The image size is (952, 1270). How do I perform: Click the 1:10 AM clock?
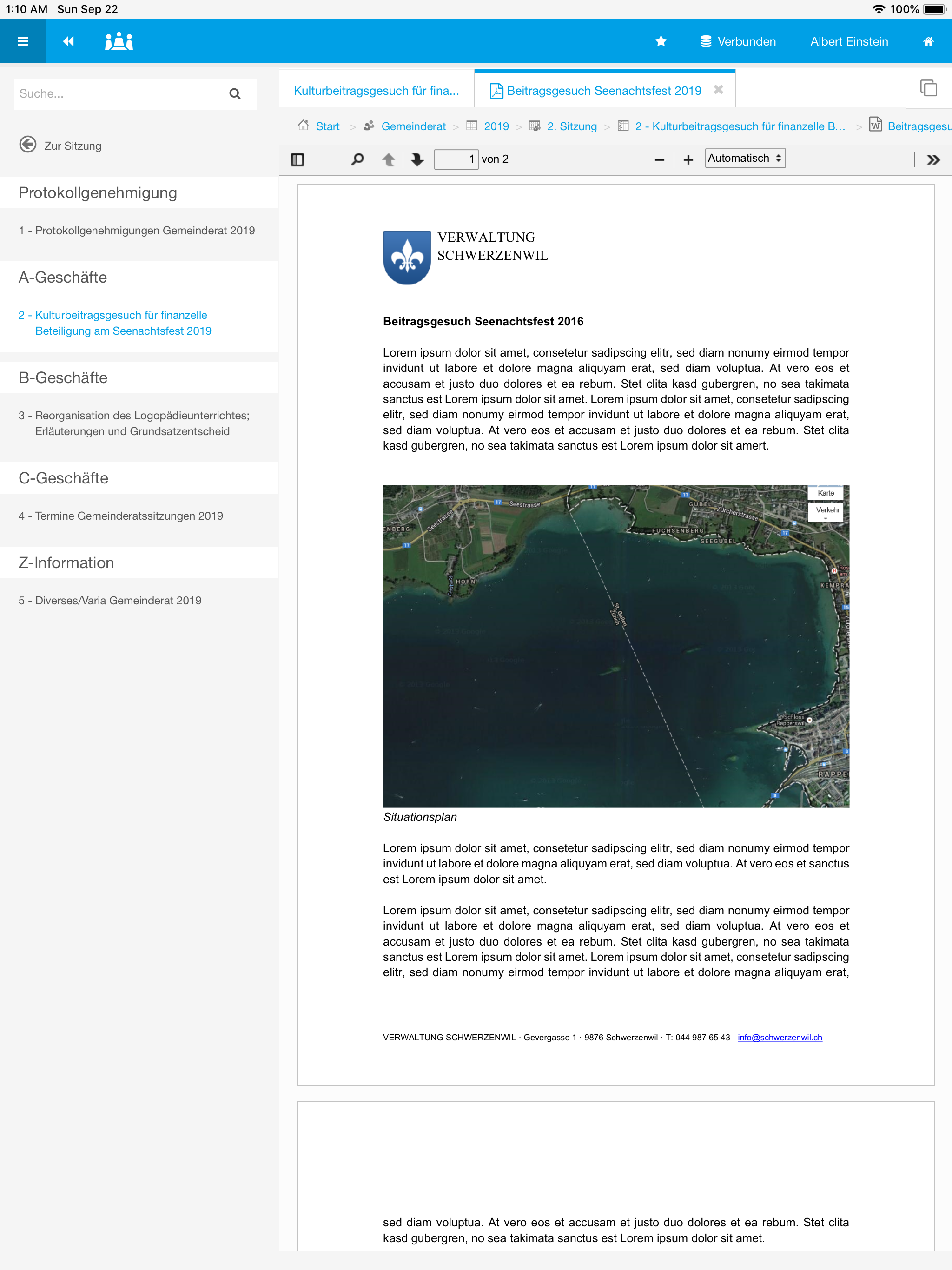tap(26, 9)
